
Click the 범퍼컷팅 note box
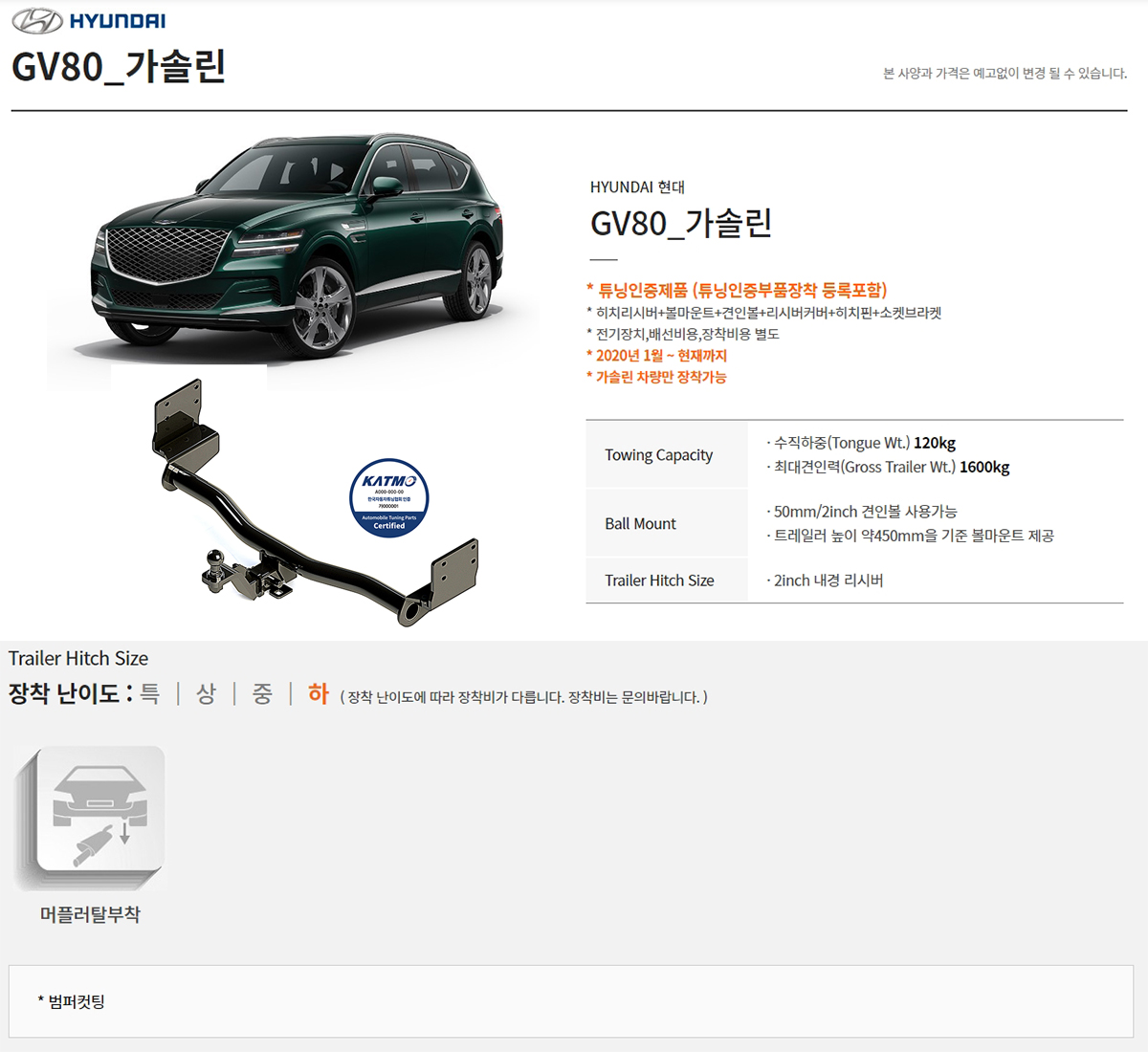click(x=571, y=1001)
